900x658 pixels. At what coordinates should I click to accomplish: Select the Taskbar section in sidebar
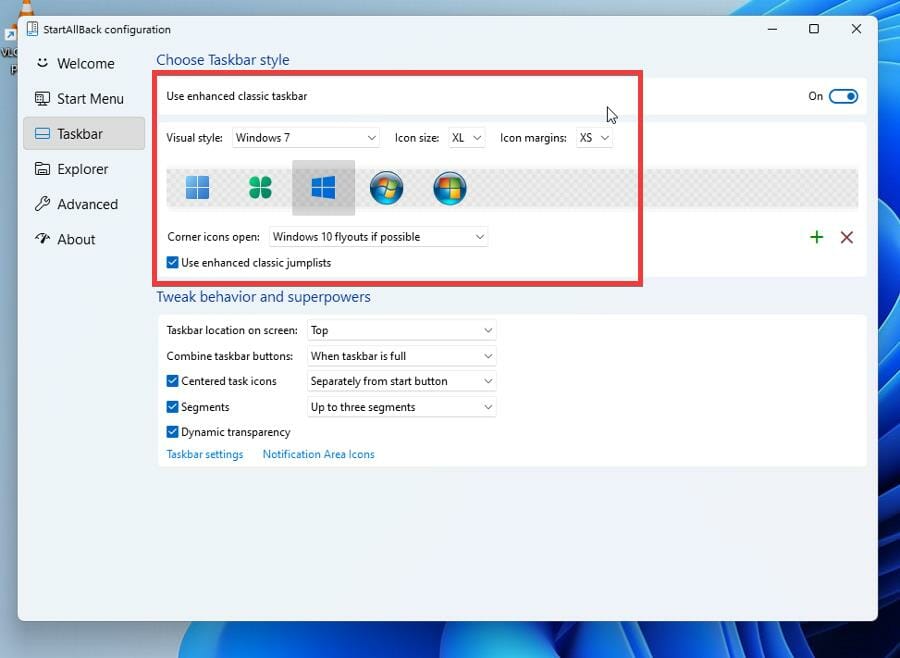pos(84,134)
